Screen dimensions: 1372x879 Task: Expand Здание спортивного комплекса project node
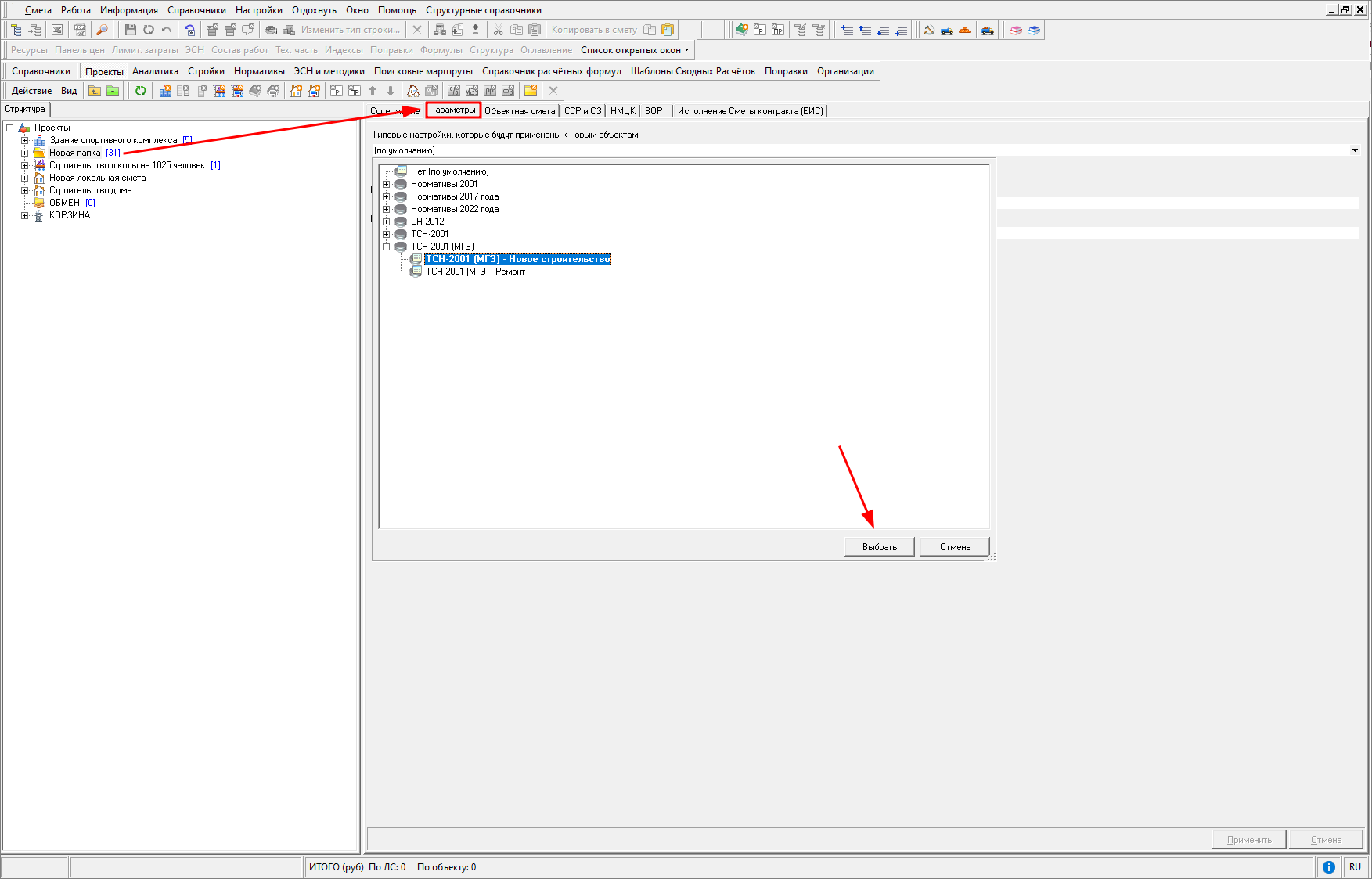(x=24, y=141)
